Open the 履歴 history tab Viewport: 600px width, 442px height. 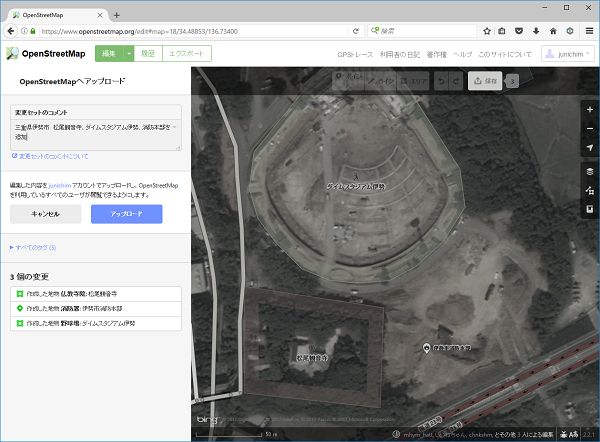tap(148, 54)
